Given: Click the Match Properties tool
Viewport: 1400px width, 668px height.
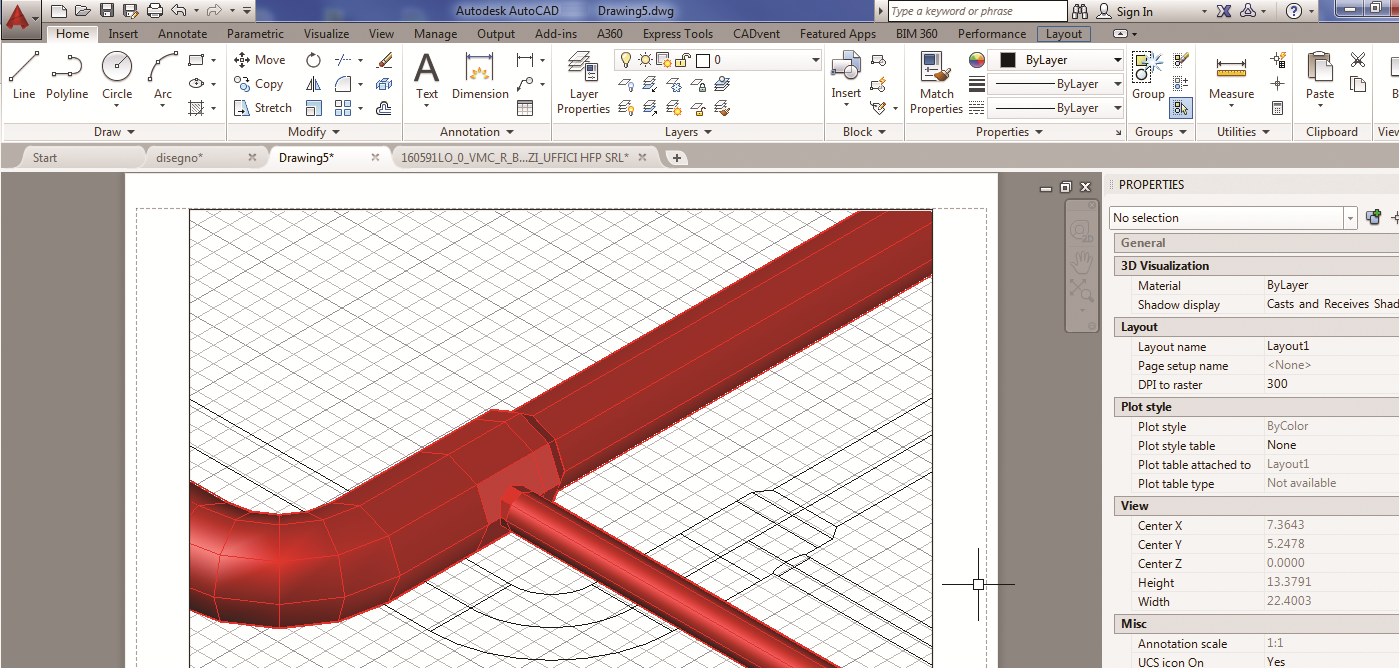Looking at the screenshot, I should point(936,83).
